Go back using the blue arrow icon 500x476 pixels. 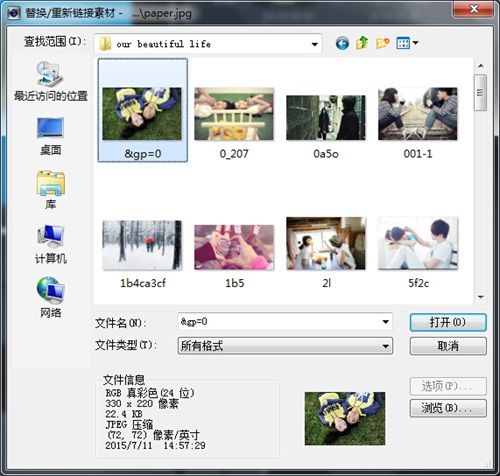pyautogui.click(x=342, y=43)
